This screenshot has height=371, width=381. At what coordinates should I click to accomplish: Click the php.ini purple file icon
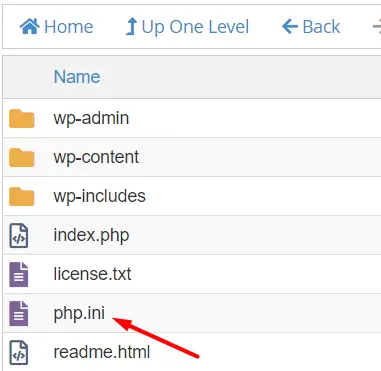pos(19,314)
